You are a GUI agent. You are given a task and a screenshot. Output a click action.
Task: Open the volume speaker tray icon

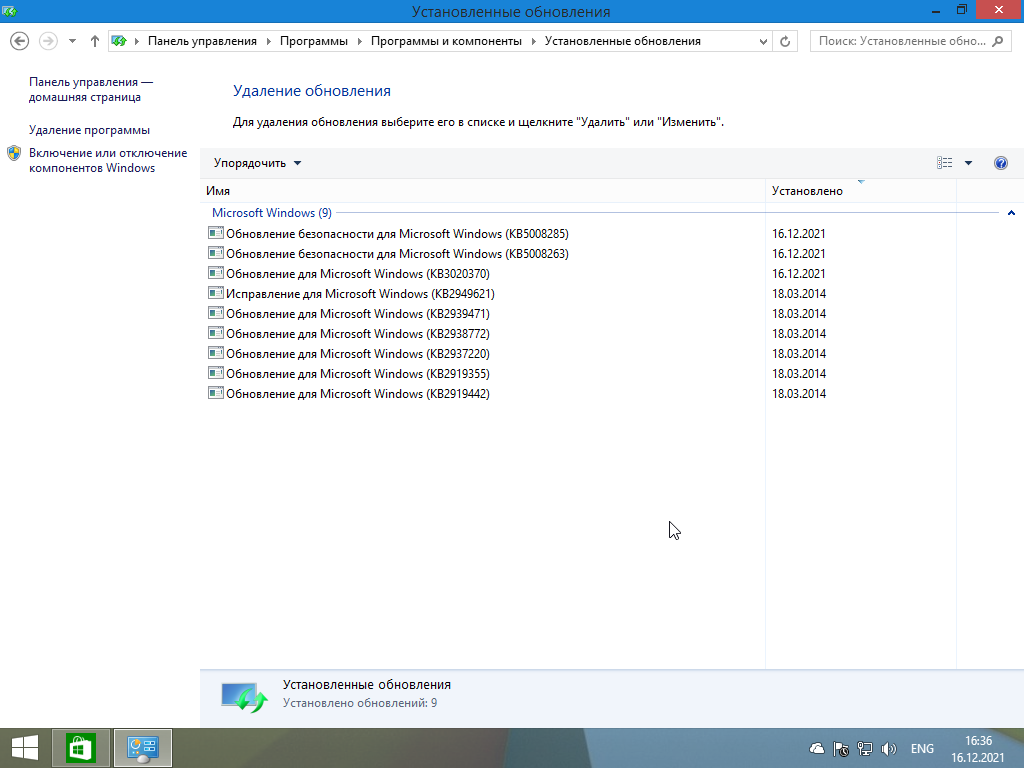[888, 748]
